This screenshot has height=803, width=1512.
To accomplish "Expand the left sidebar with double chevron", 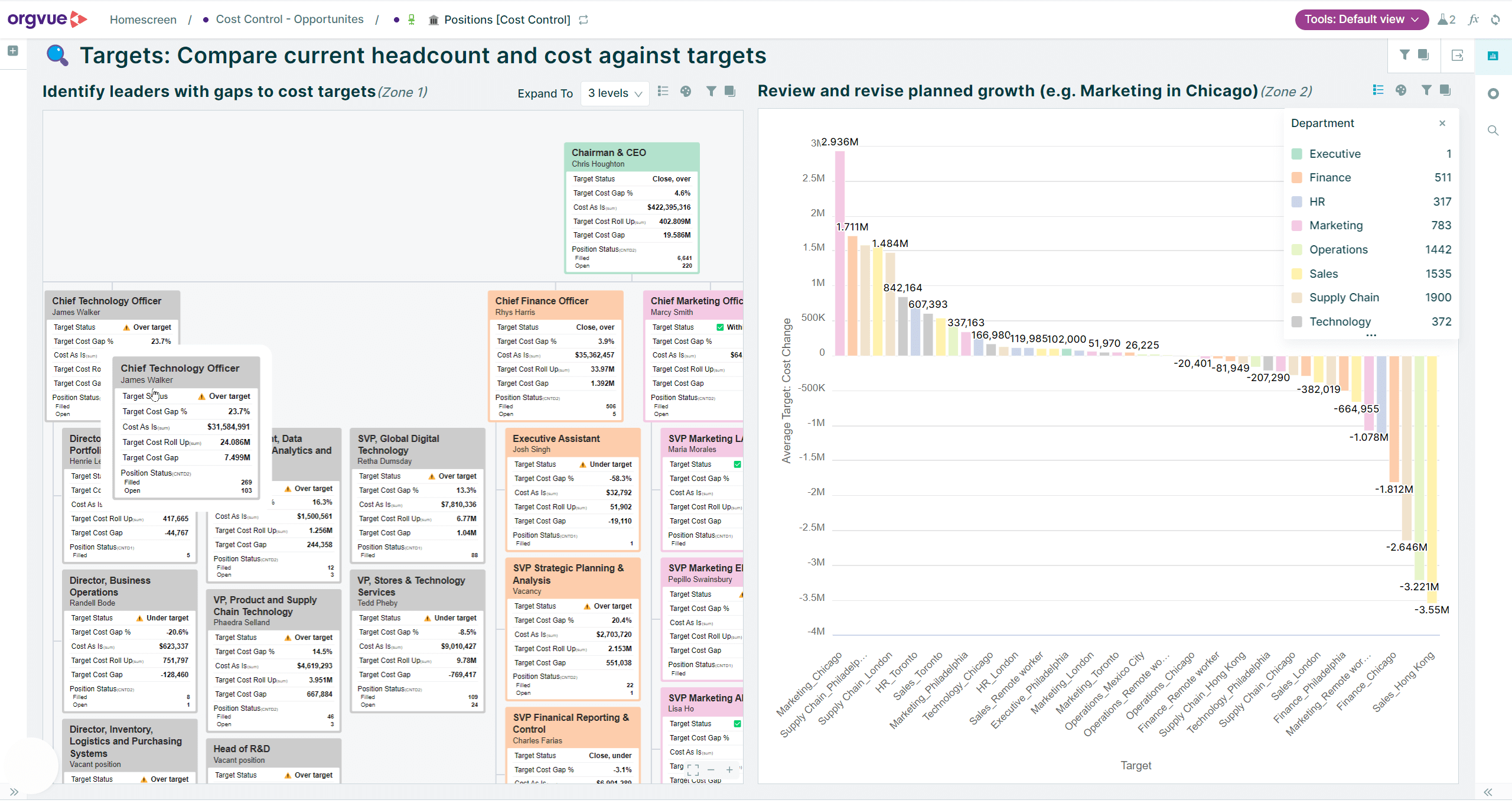I will (x=14, y=792).
